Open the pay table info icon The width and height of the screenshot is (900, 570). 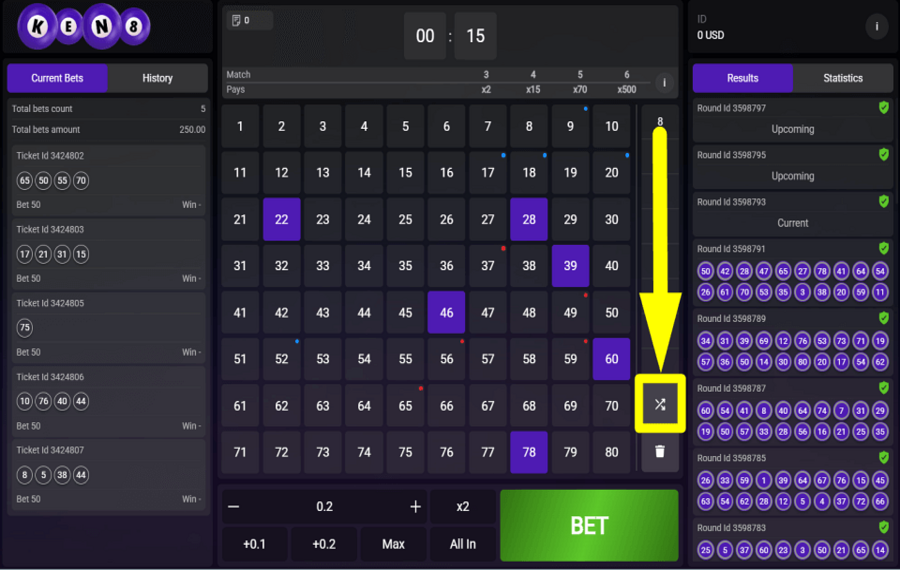(x=664, y=83)
